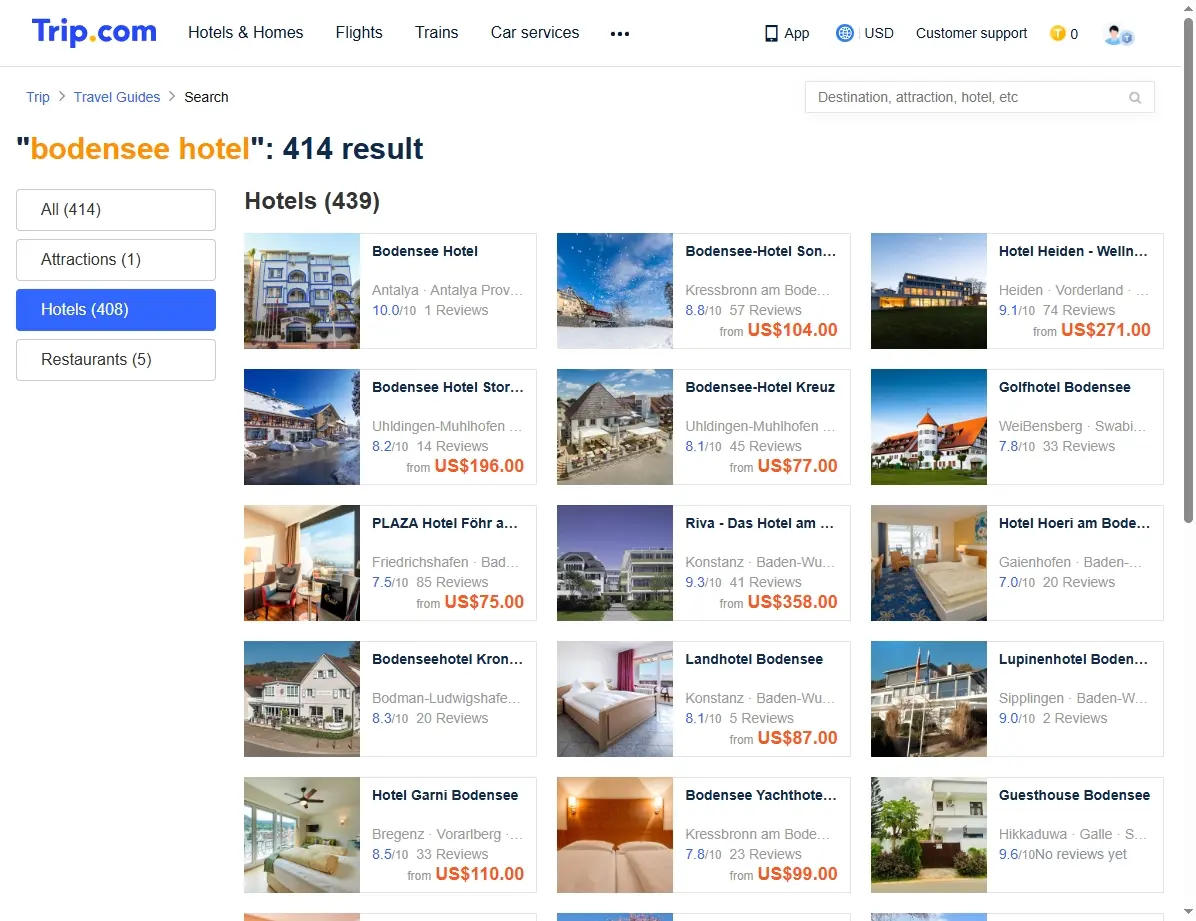Click "41 Reviews" on Riva hotel

pyautogui.click(x=765, y=582)
